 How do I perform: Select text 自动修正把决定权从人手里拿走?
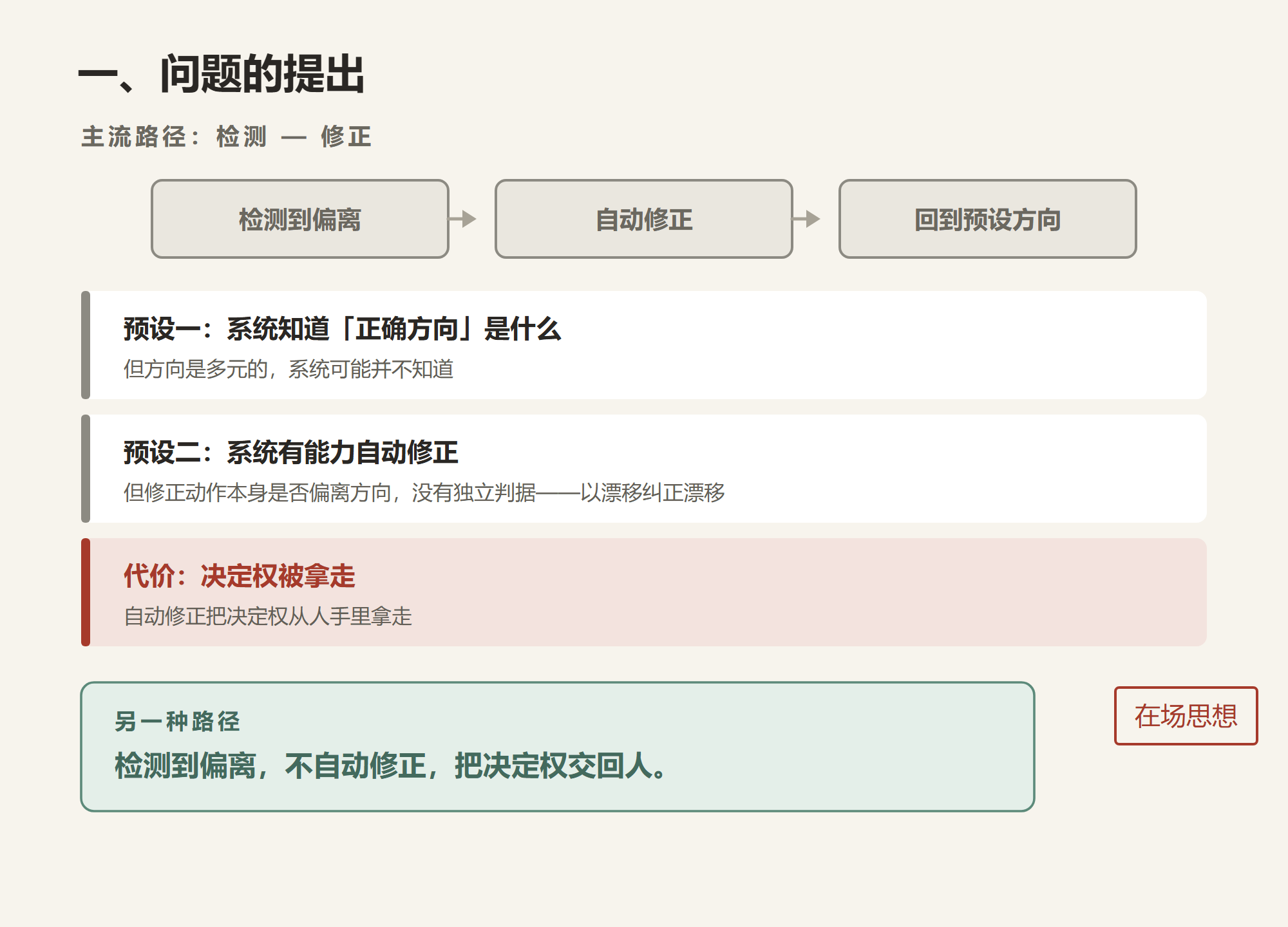[267, 616]
